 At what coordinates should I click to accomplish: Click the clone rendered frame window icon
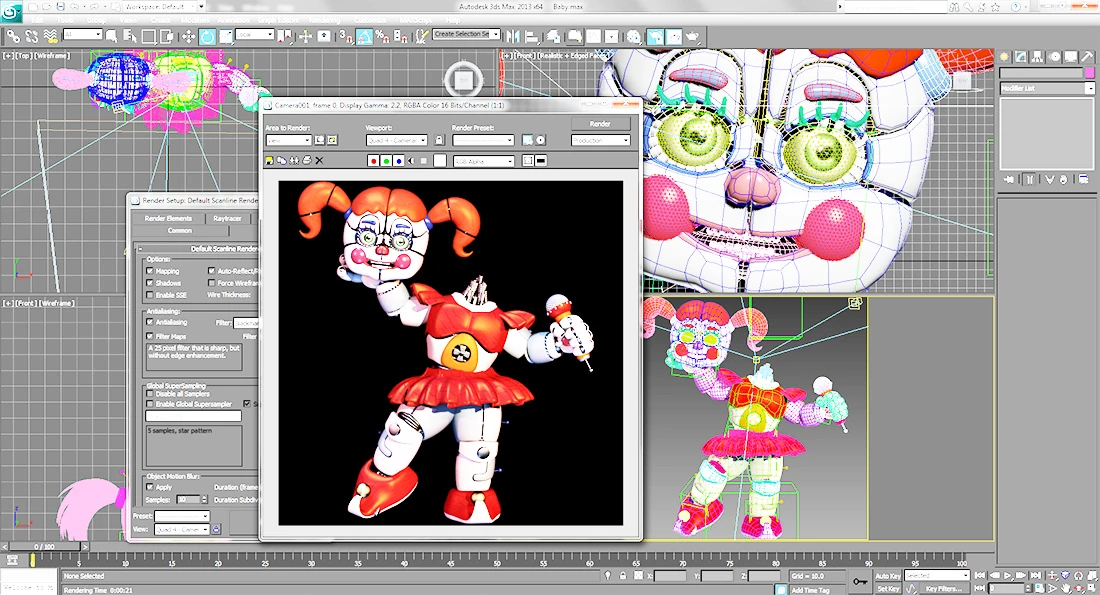(281, 161)
